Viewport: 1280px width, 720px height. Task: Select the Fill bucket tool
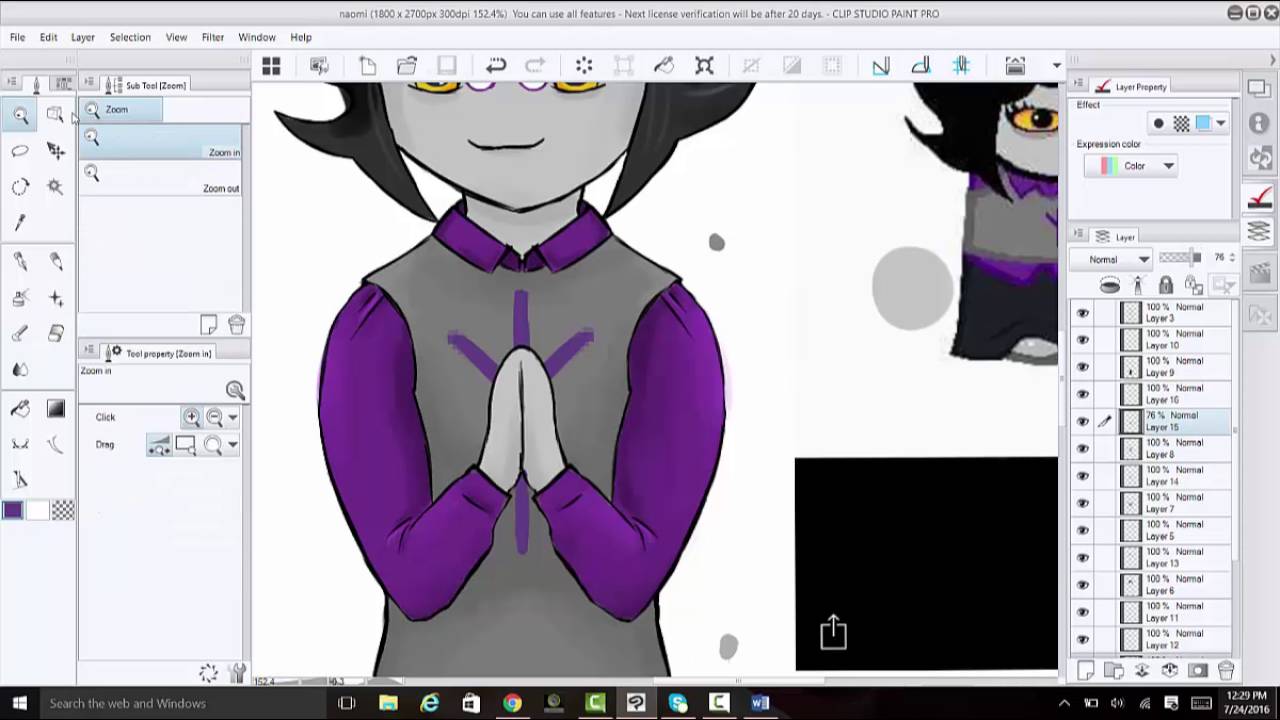pos(20,409)
